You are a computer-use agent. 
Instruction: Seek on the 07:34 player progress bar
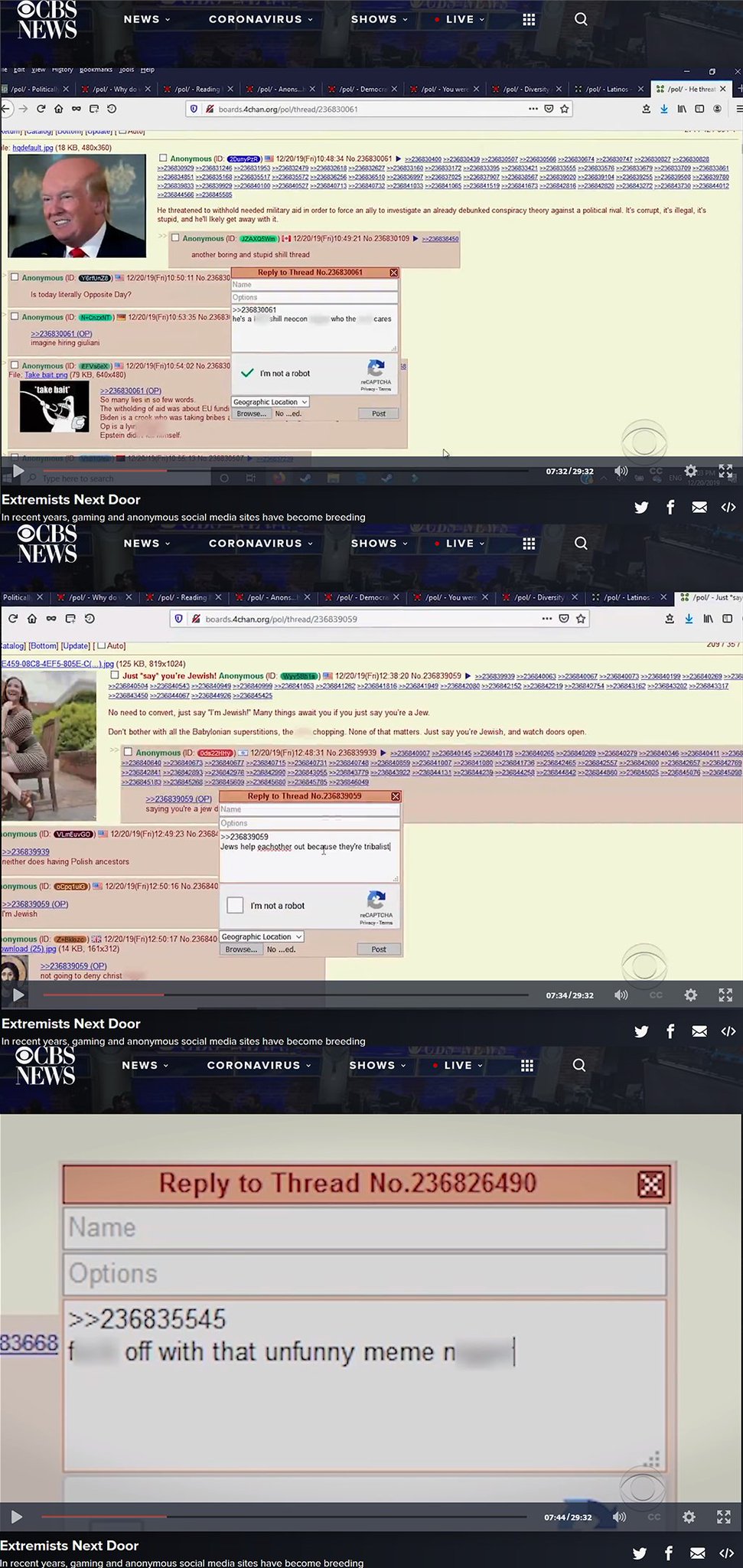285,995
